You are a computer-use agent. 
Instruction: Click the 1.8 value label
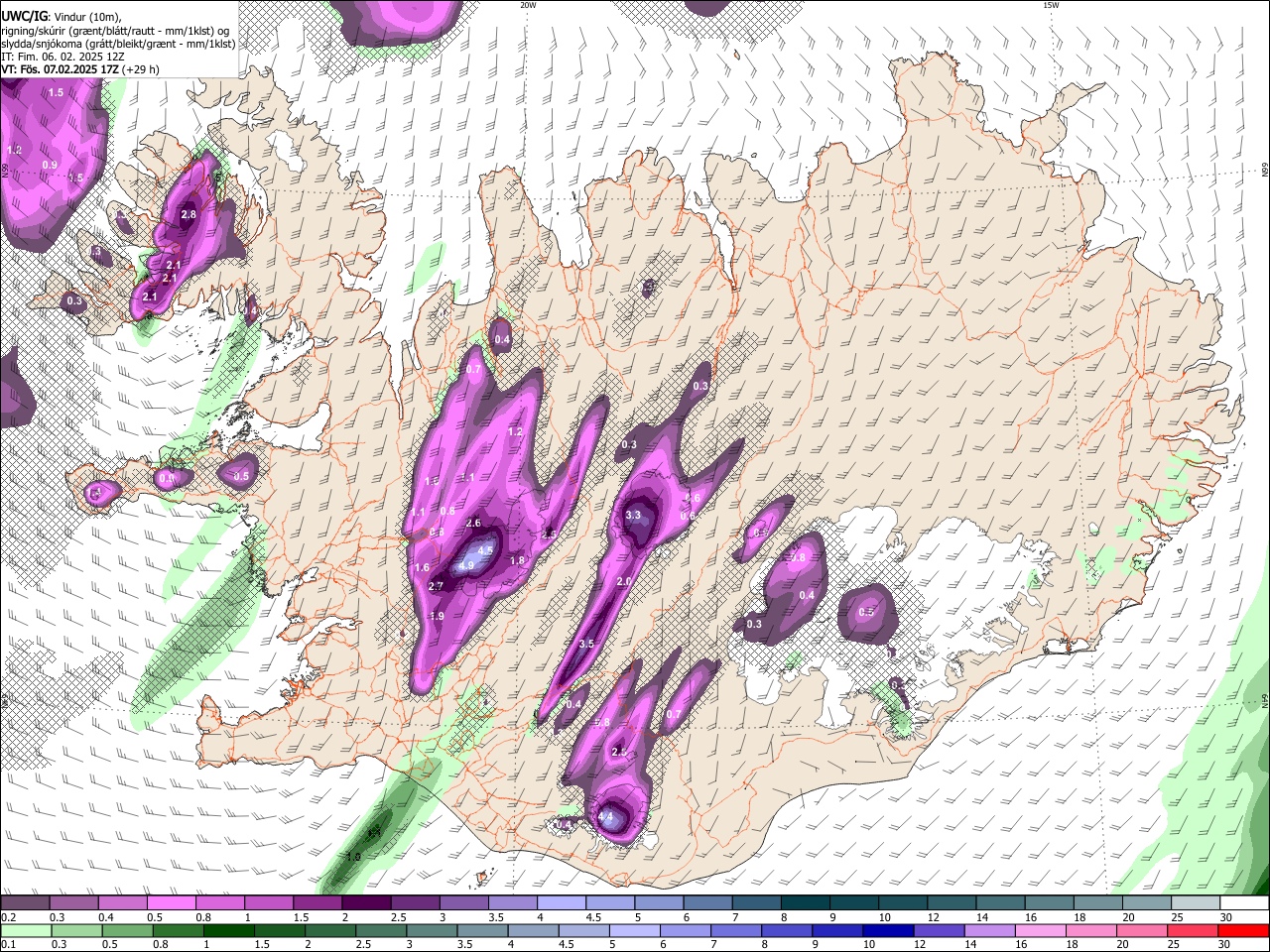(517, 561)
